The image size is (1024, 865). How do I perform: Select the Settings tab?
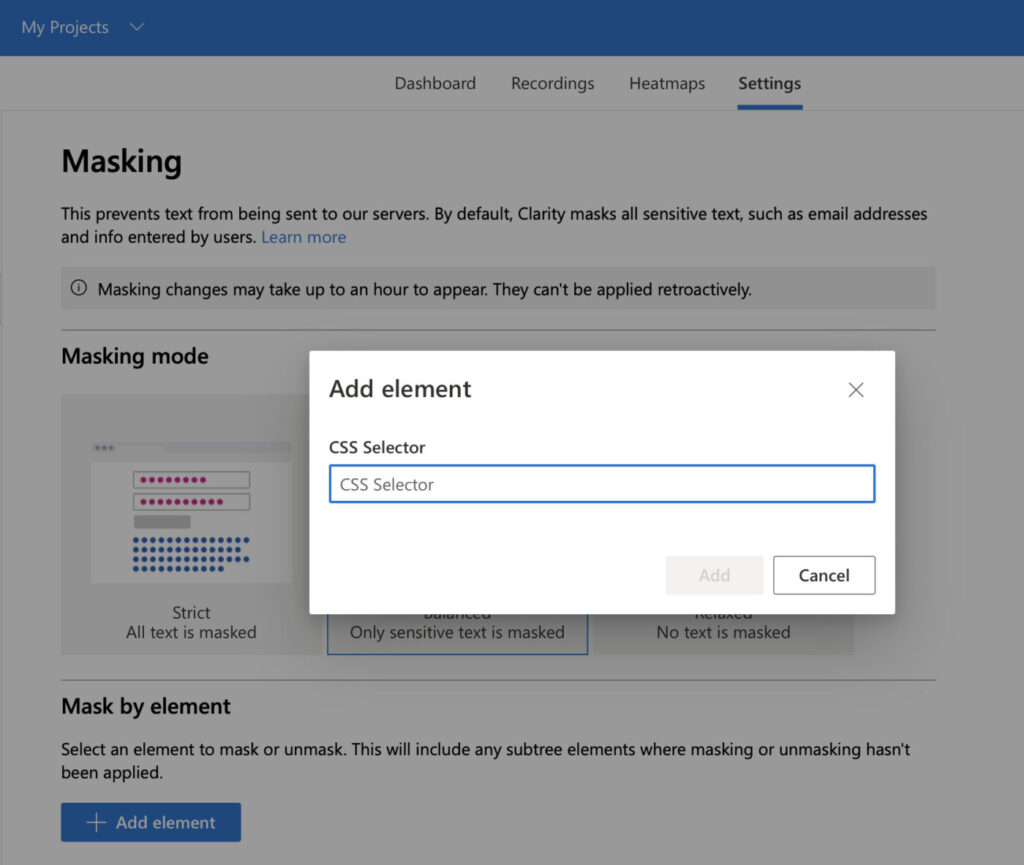(x=769, y=83)
